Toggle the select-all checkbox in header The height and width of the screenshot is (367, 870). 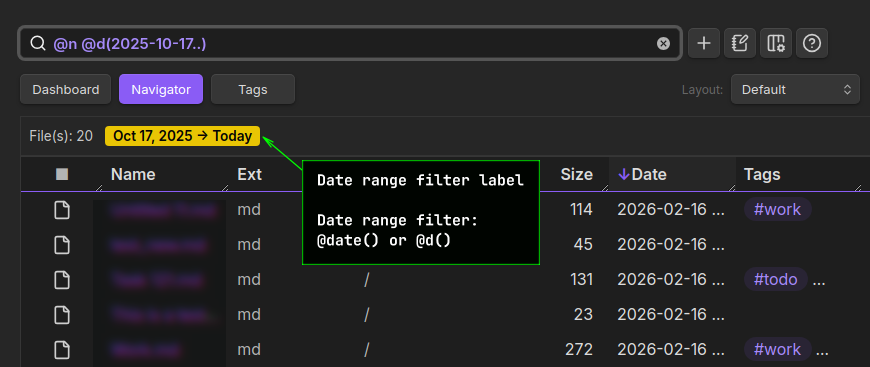(x=62, y=174)
